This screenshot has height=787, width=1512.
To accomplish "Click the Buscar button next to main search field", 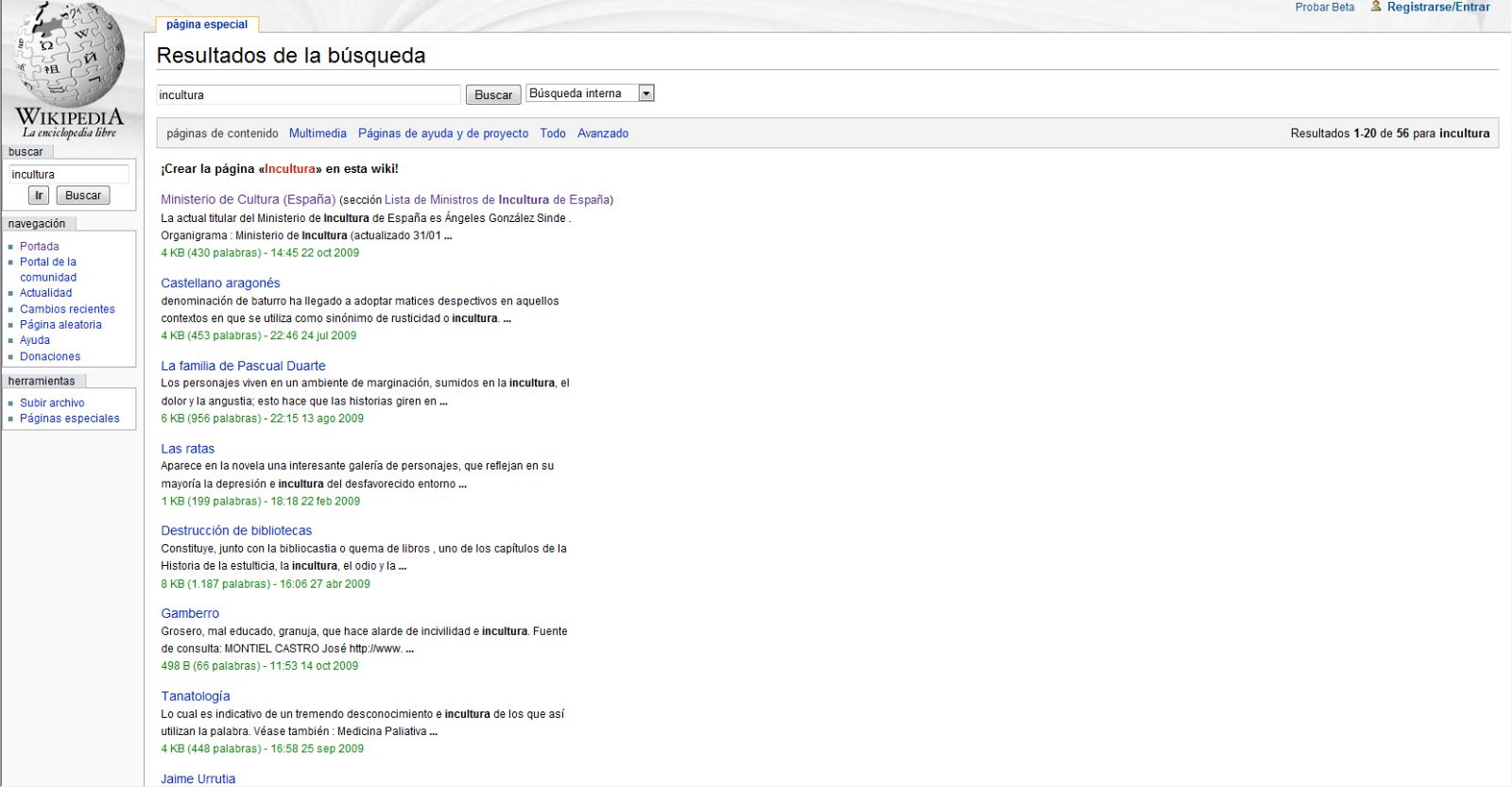I will pyautogui.click(x=493, y=94).
